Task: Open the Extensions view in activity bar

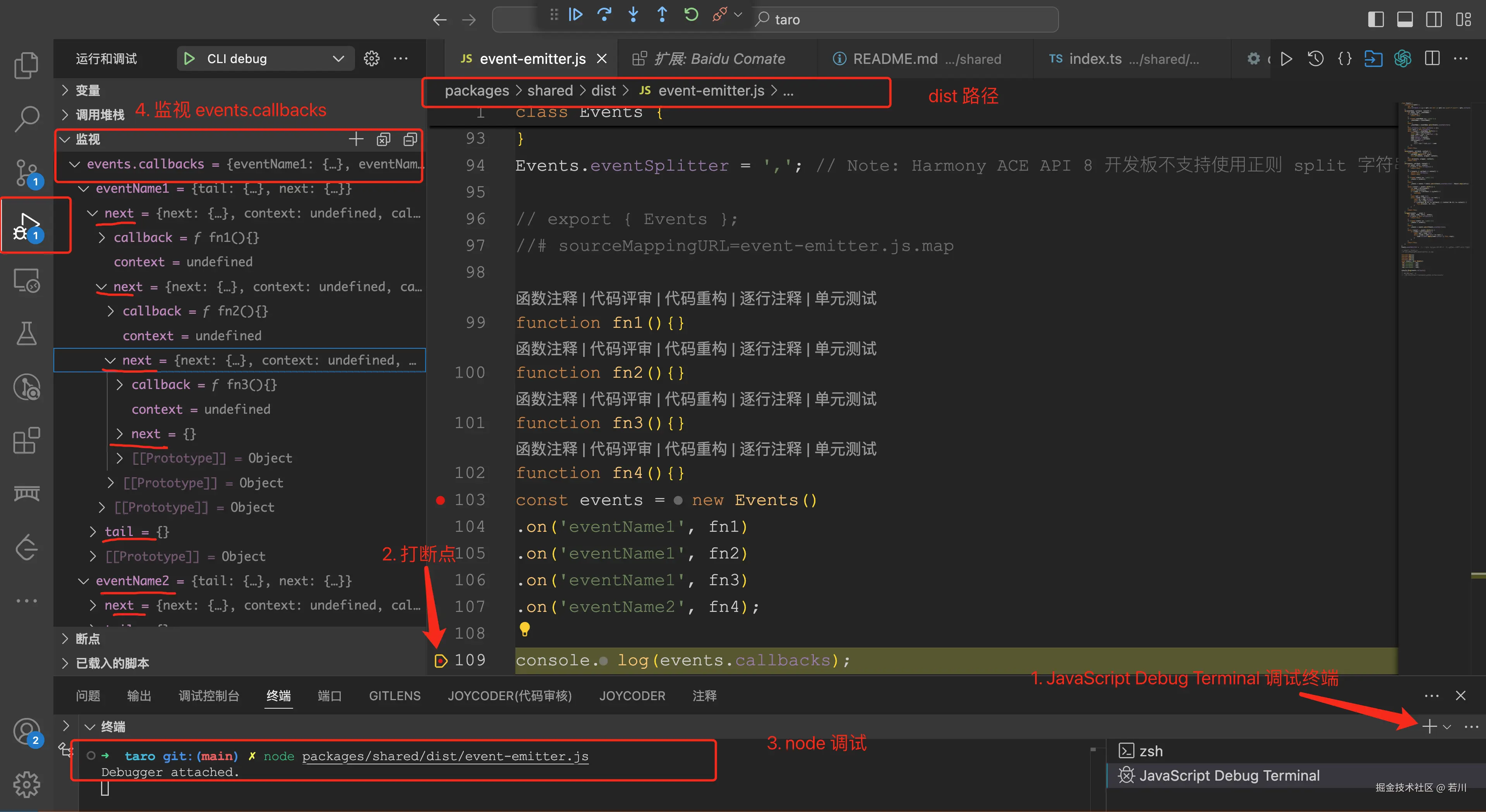Action: pos(26,440)
